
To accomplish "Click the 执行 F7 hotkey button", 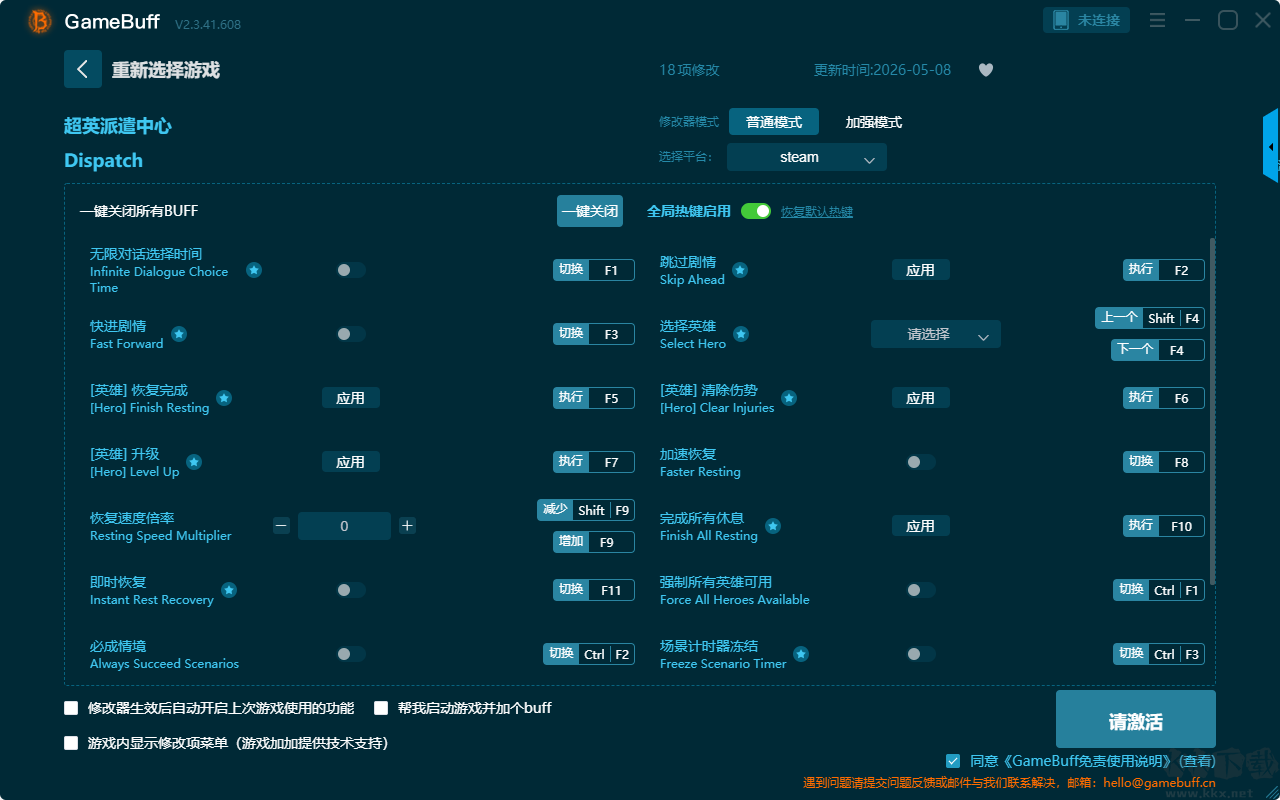I will 594,462.
